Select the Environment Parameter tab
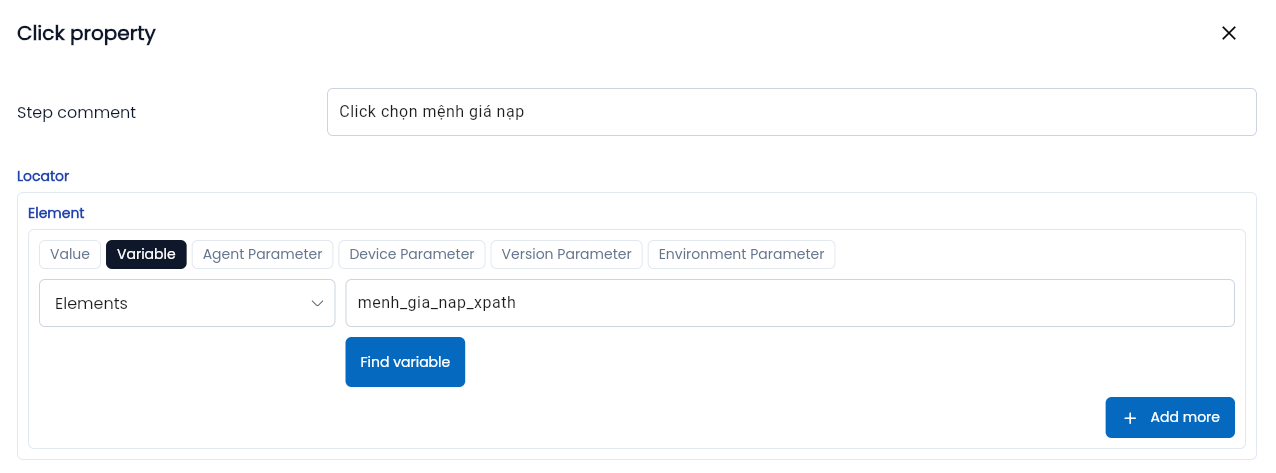Viewport: 1276px width, 473px height. point(741,254)
